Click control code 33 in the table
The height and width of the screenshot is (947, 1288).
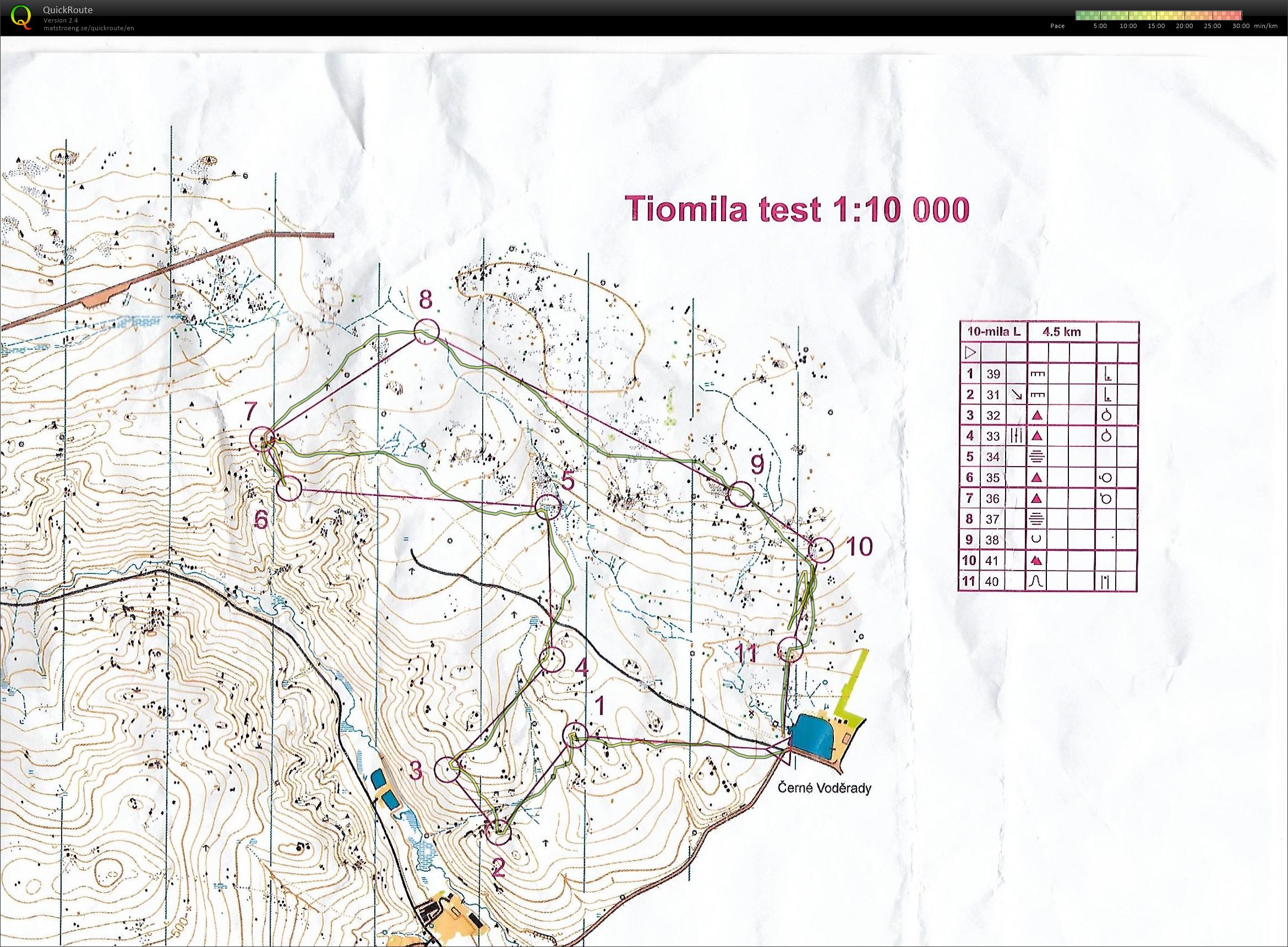click(x=993, y=436)
